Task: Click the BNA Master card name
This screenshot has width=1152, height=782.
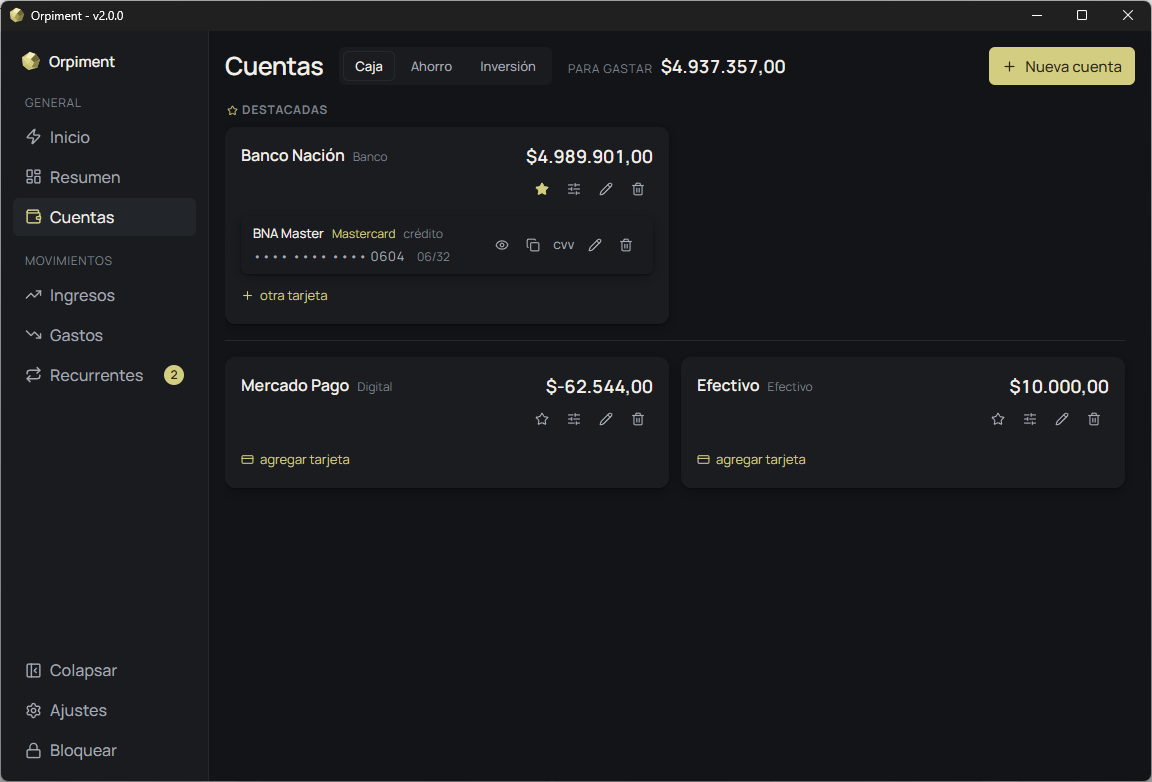Action: click(x=288, y=234)
